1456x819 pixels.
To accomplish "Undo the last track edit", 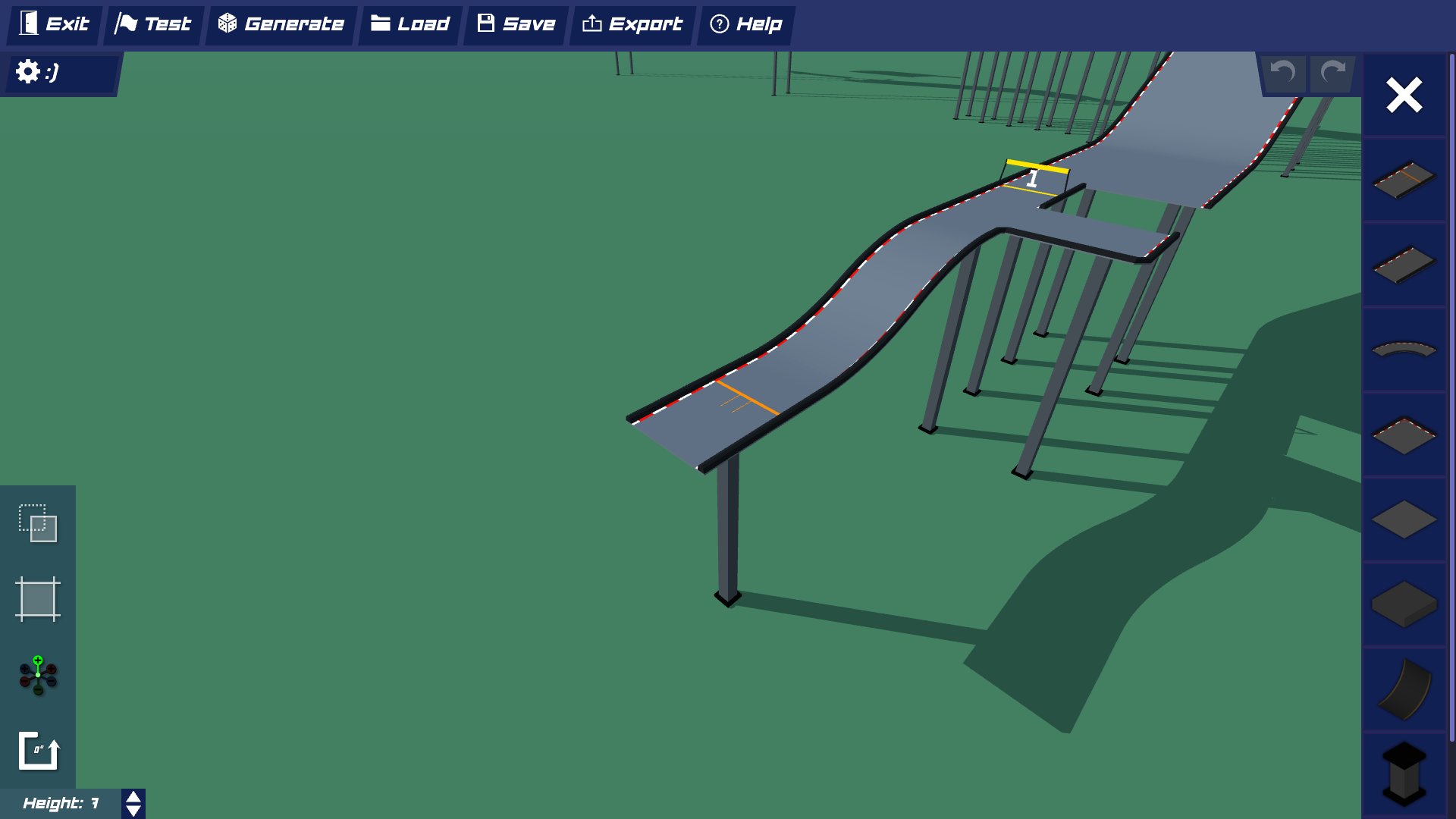I will [x=1283, y=73].
